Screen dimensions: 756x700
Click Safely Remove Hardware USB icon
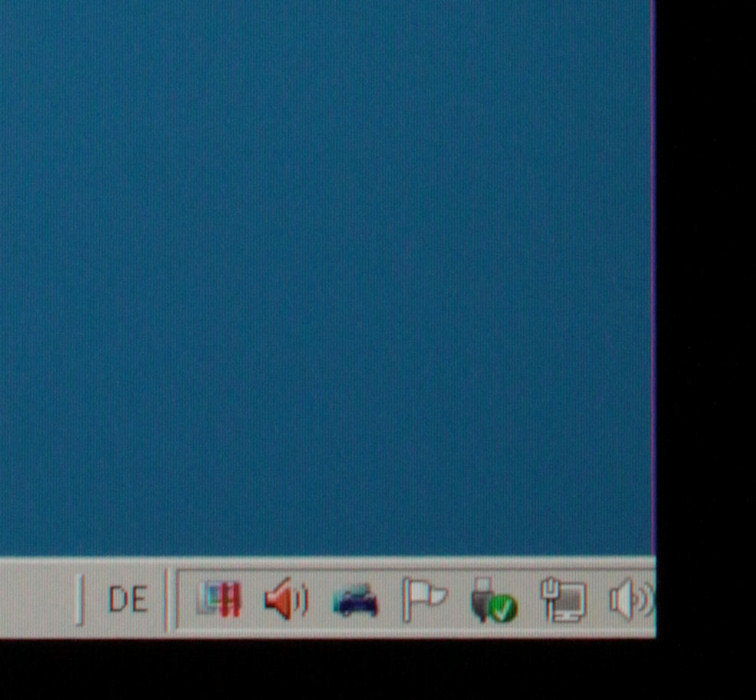point(493,600)
